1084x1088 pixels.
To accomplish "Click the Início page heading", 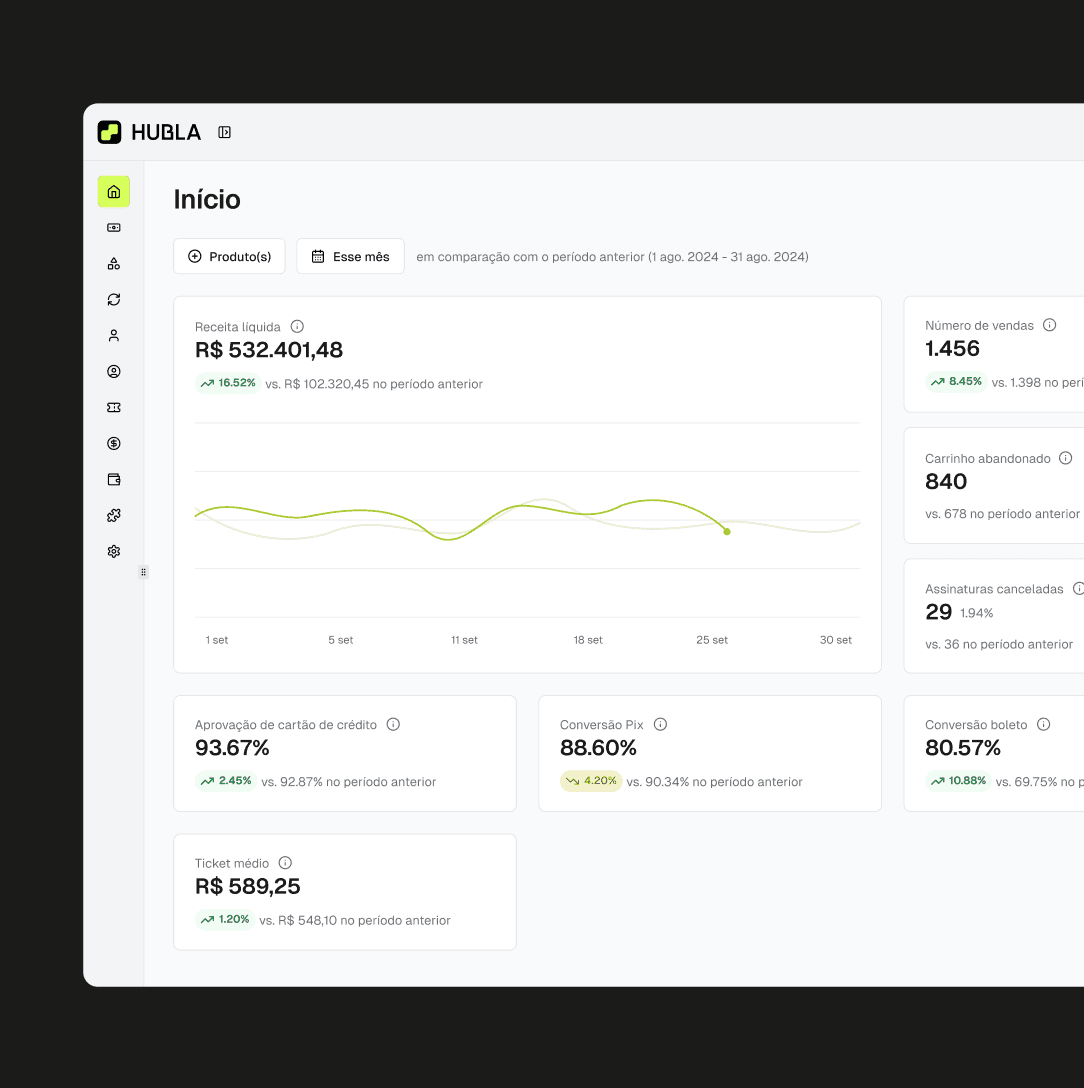I will coord(207,200).
